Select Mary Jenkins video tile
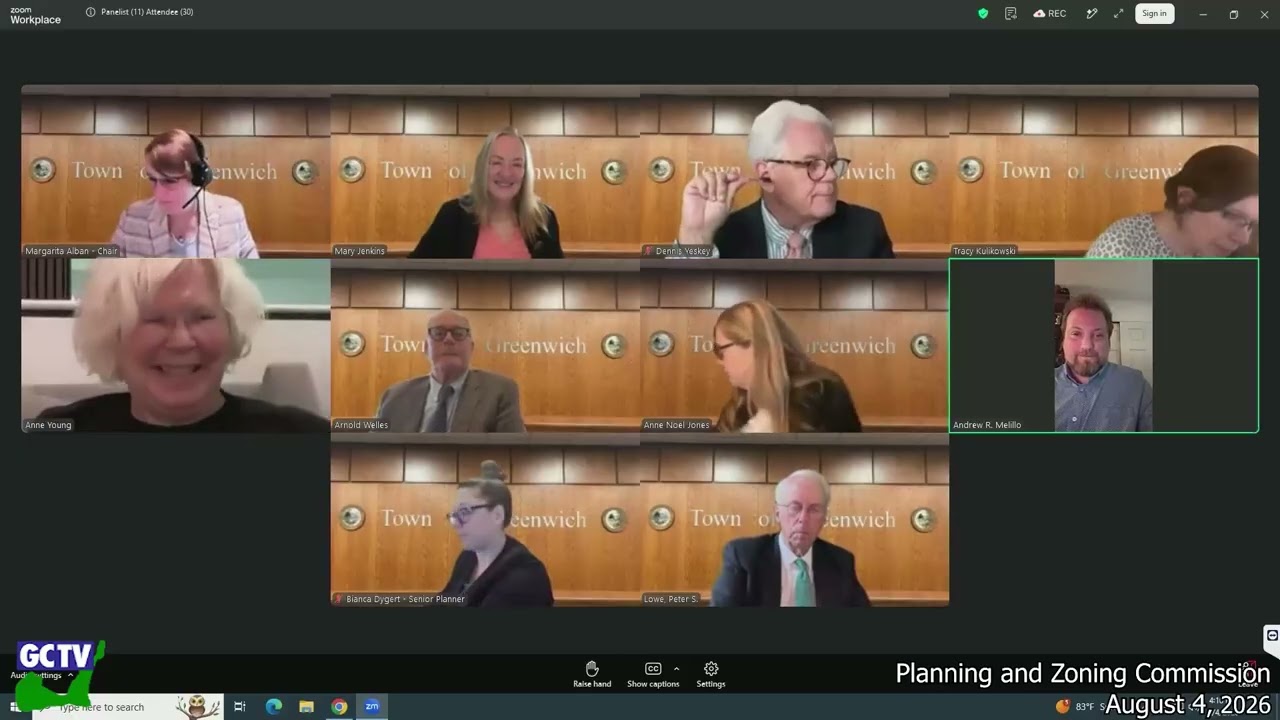1280x720 pixels. (485, 171)
